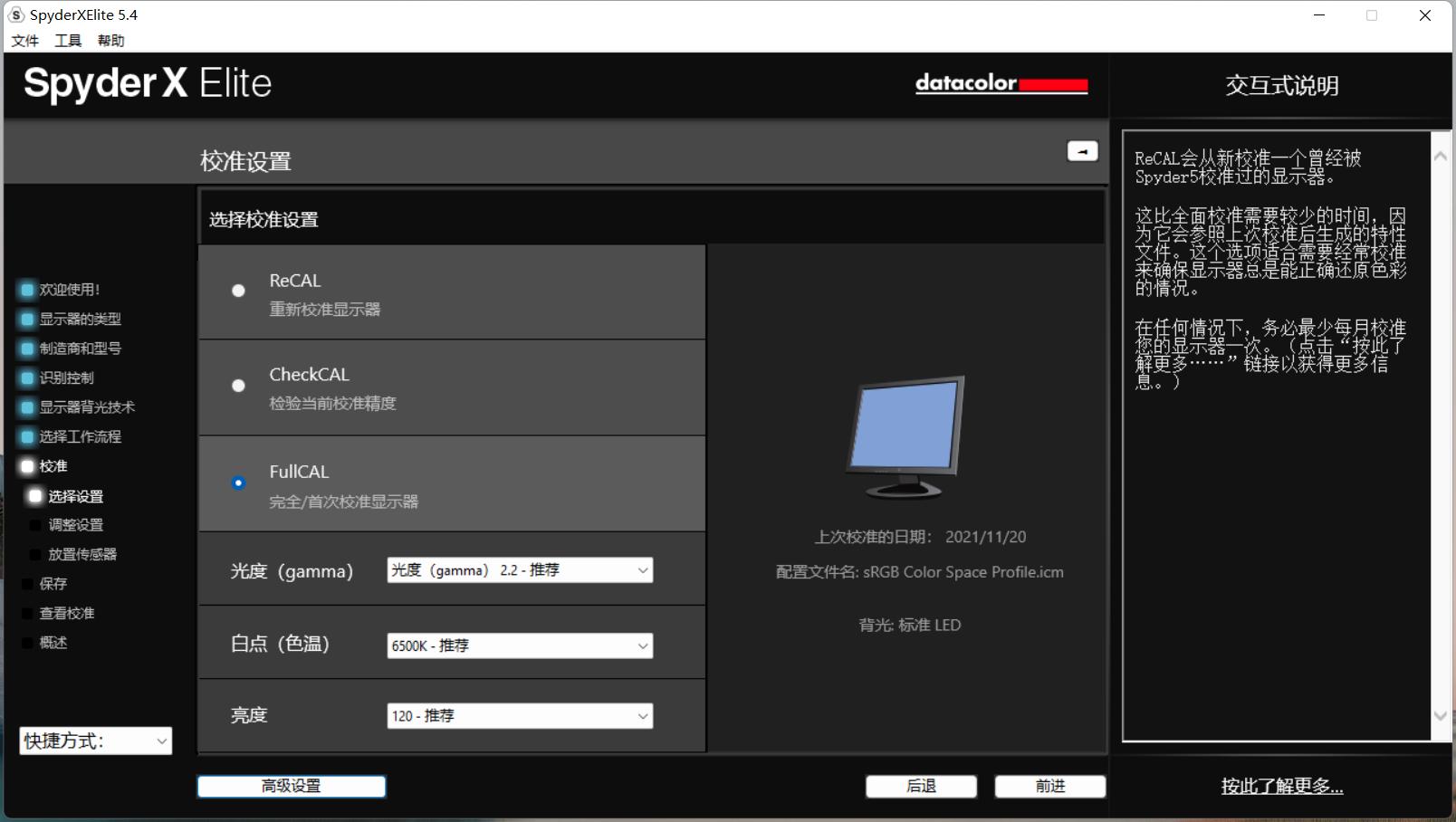1456x822 pixels.
Task: Open the 按此了解更多... link
Action: point(1281,786)
